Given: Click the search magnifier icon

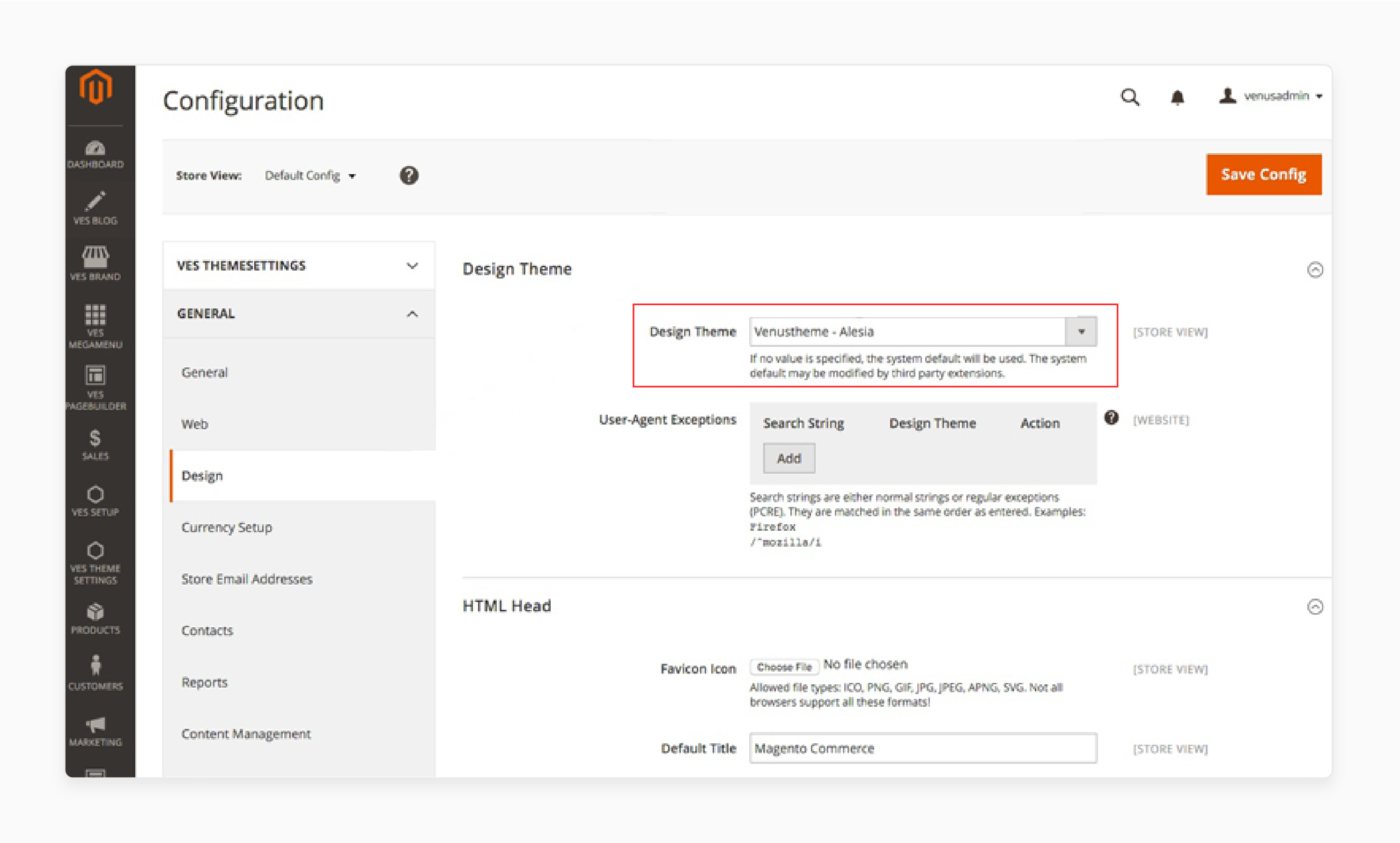Looking at the screenshot, I should [1129, 97].
